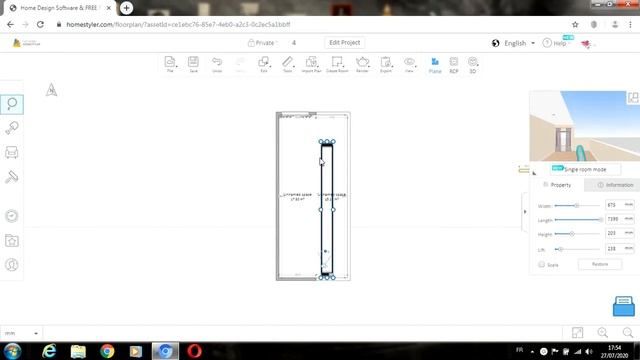Save the project with the Save icon

[x=193, y=64]
